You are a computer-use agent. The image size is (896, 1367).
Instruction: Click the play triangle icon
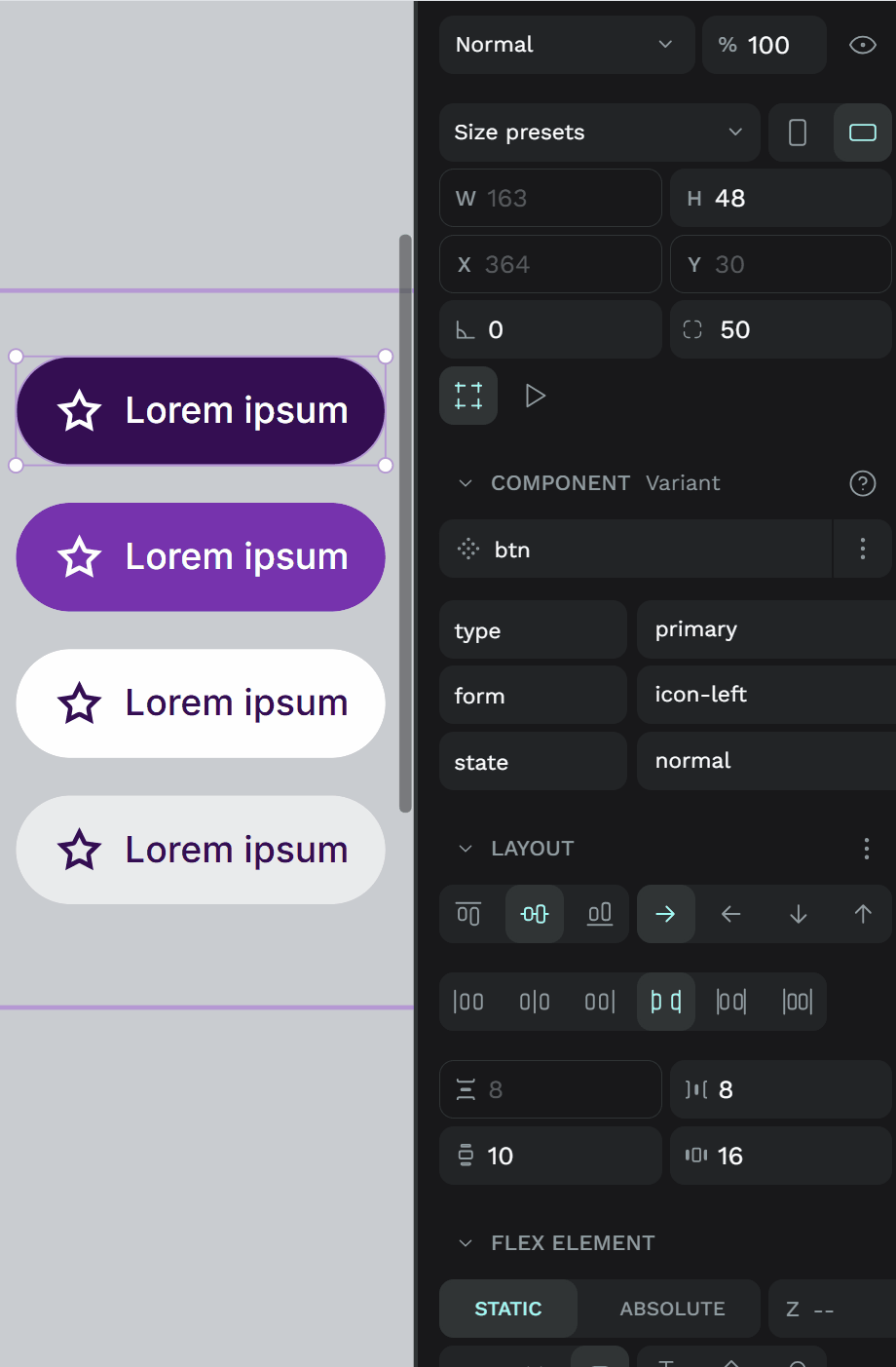point(535,396)
